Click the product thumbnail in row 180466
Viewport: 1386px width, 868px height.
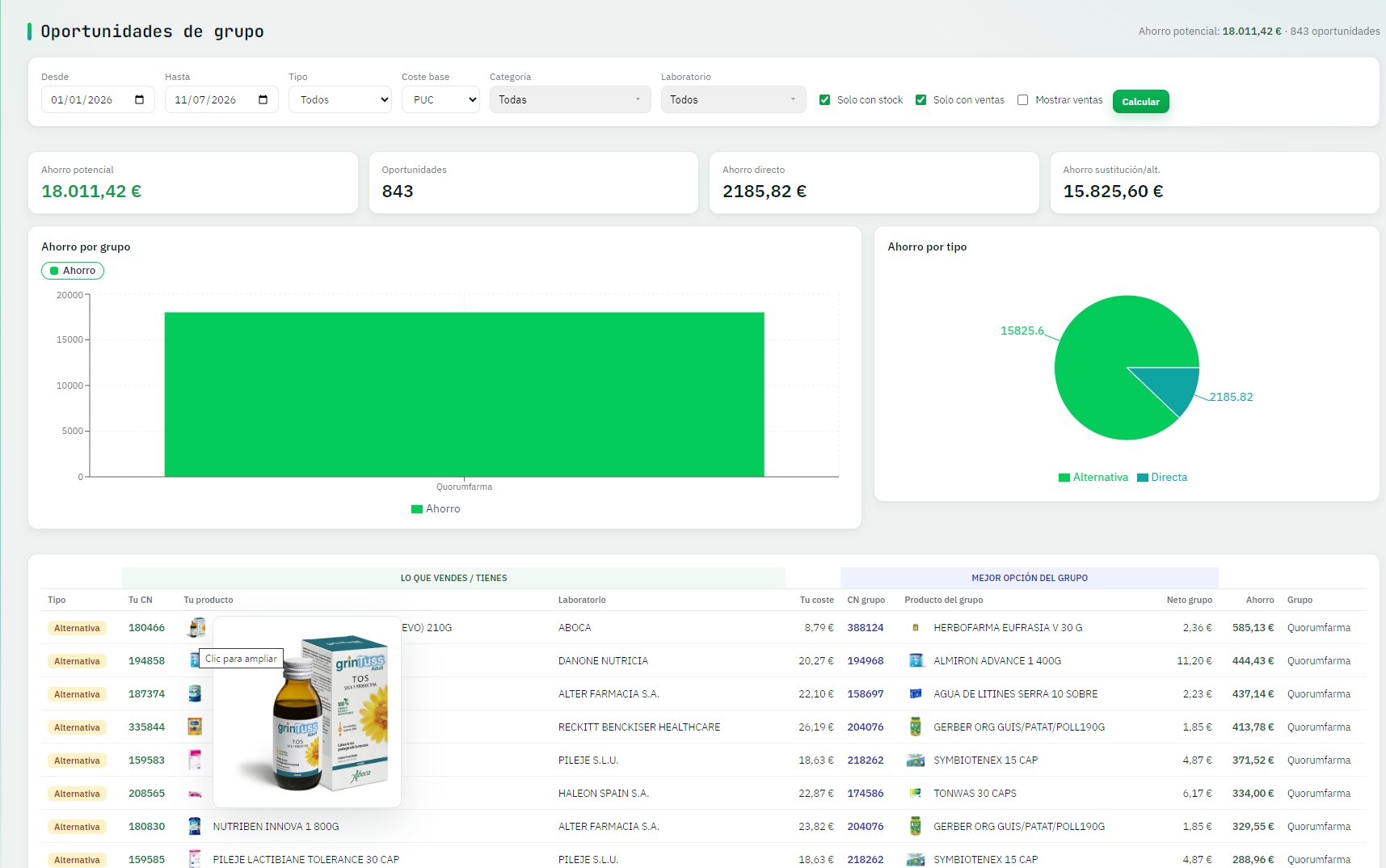[x=196, y=628]
